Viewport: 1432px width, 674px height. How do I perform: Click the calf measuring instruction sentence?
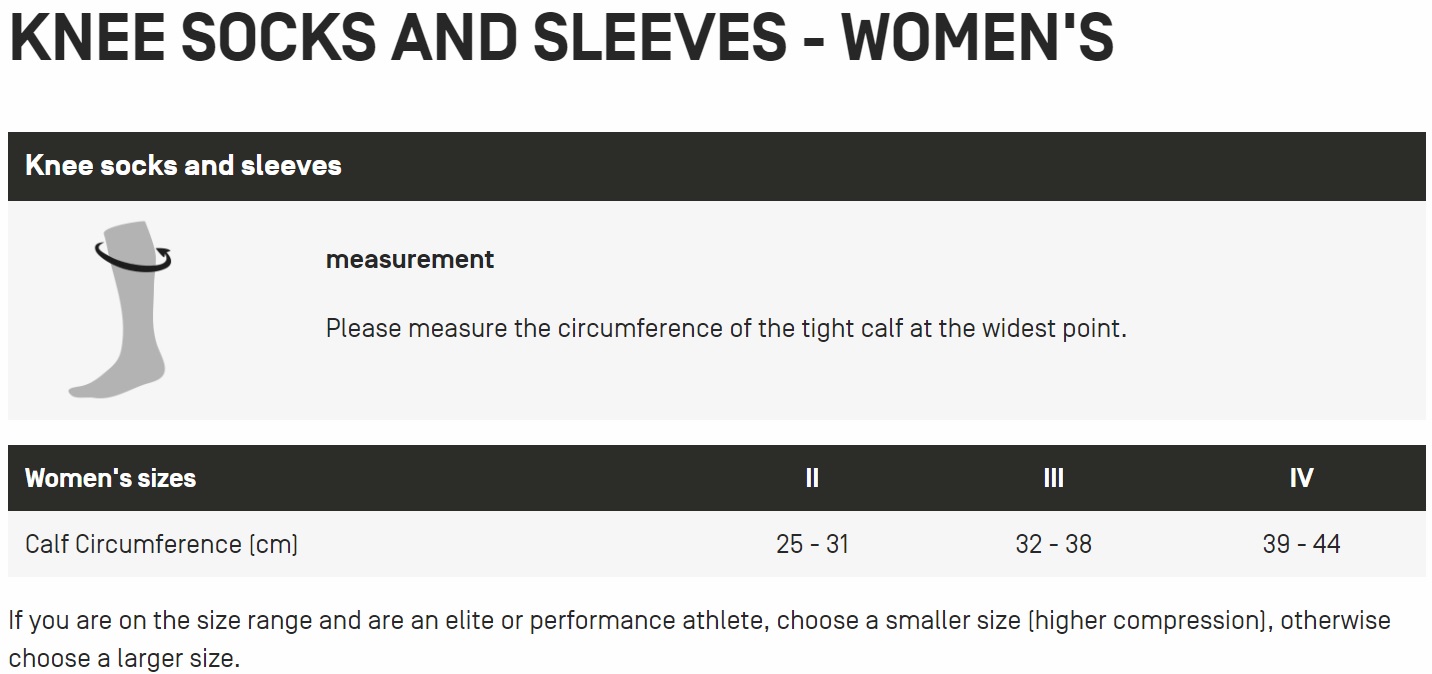tap(726, 328)
